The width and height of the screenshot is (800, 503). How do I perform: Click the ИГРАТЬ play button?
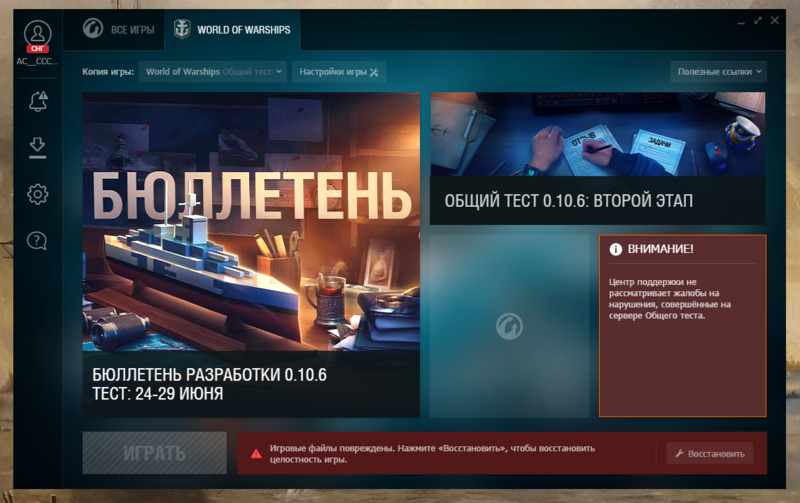155,453
